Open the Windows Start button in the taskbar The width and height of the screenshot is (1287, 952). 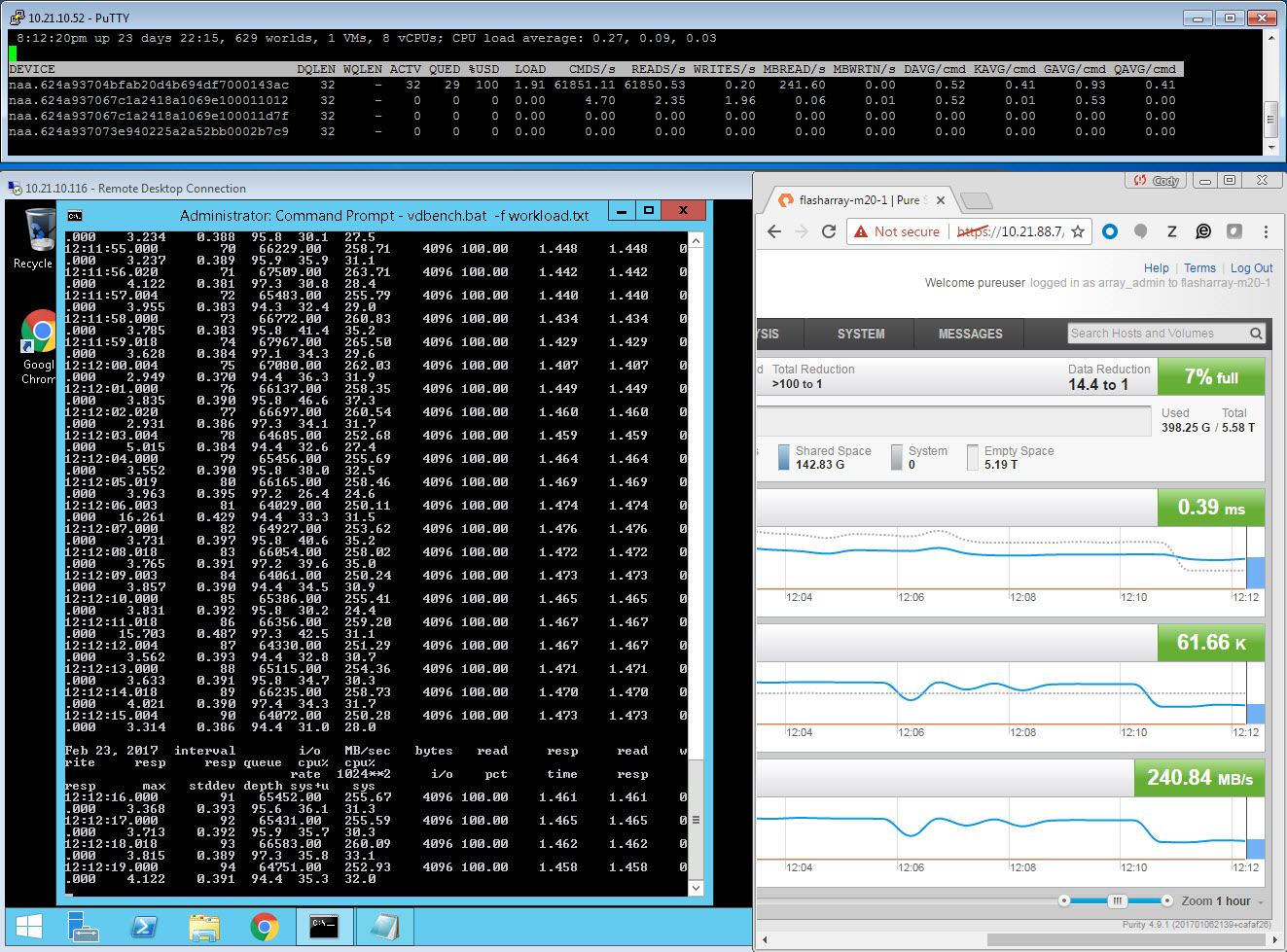[29, 926]
